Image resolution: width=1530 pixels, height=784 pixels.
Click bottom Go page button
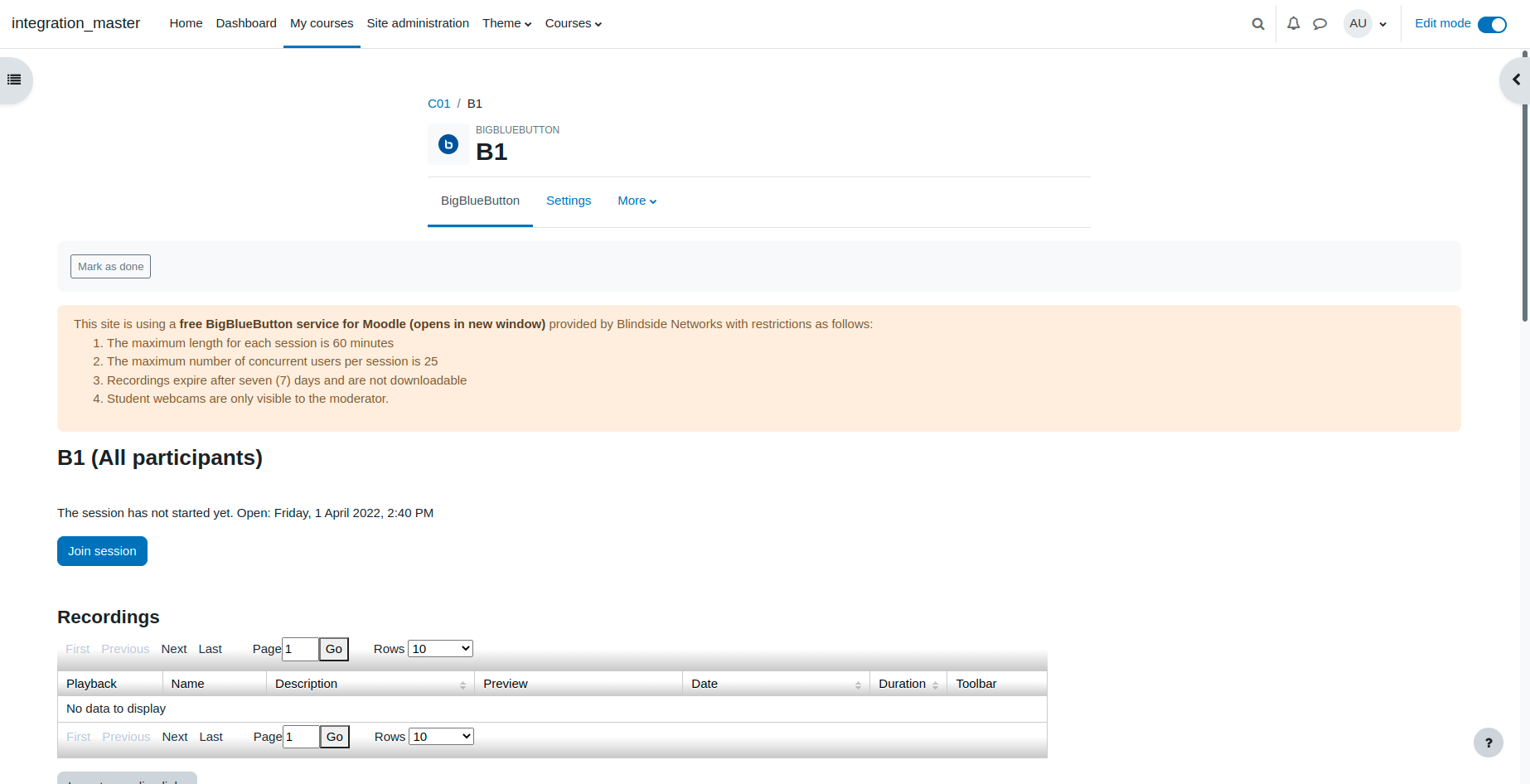point(335,737)
